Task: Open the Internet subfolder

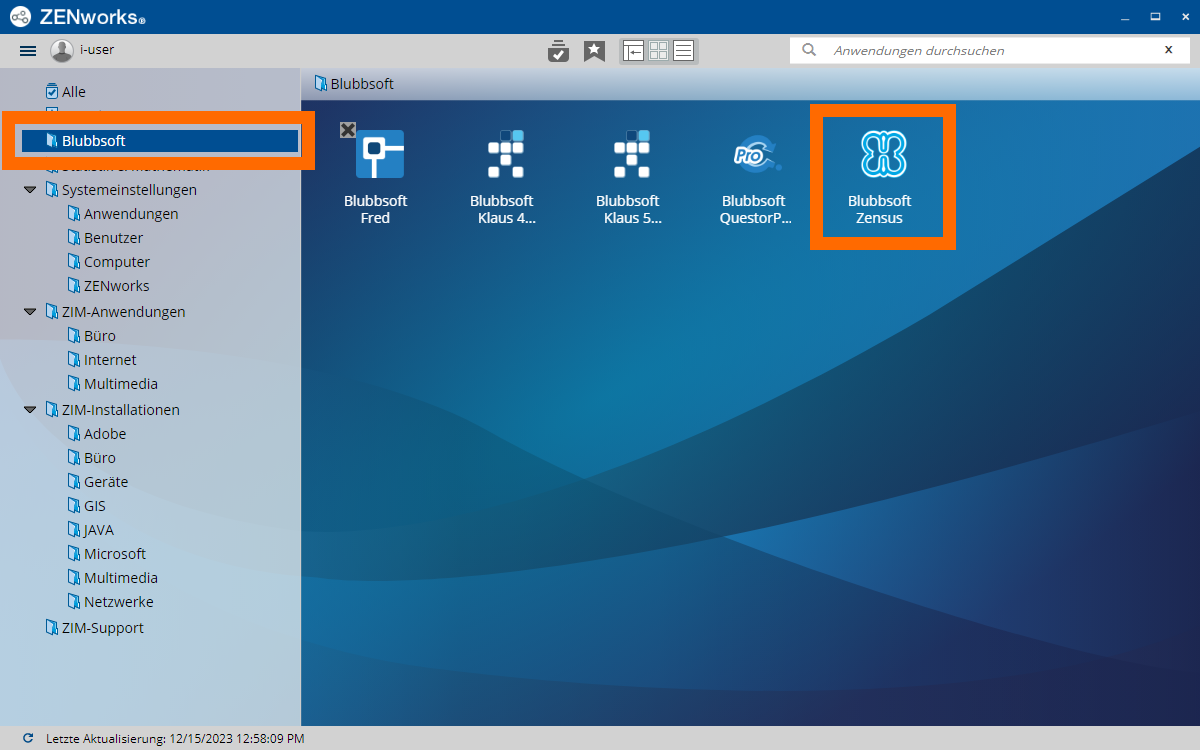Action: 102,360
